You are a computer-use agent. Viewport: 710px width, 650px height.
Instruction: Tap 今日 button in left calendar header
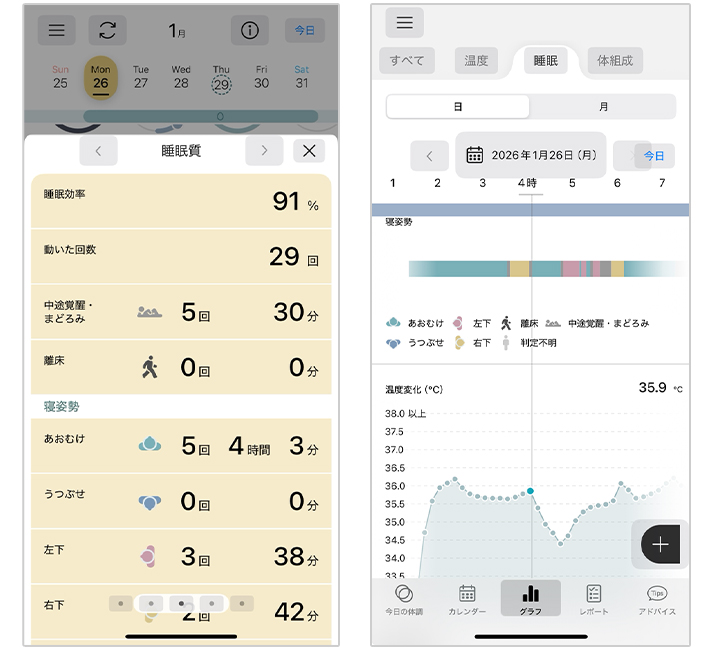point(305,30)
